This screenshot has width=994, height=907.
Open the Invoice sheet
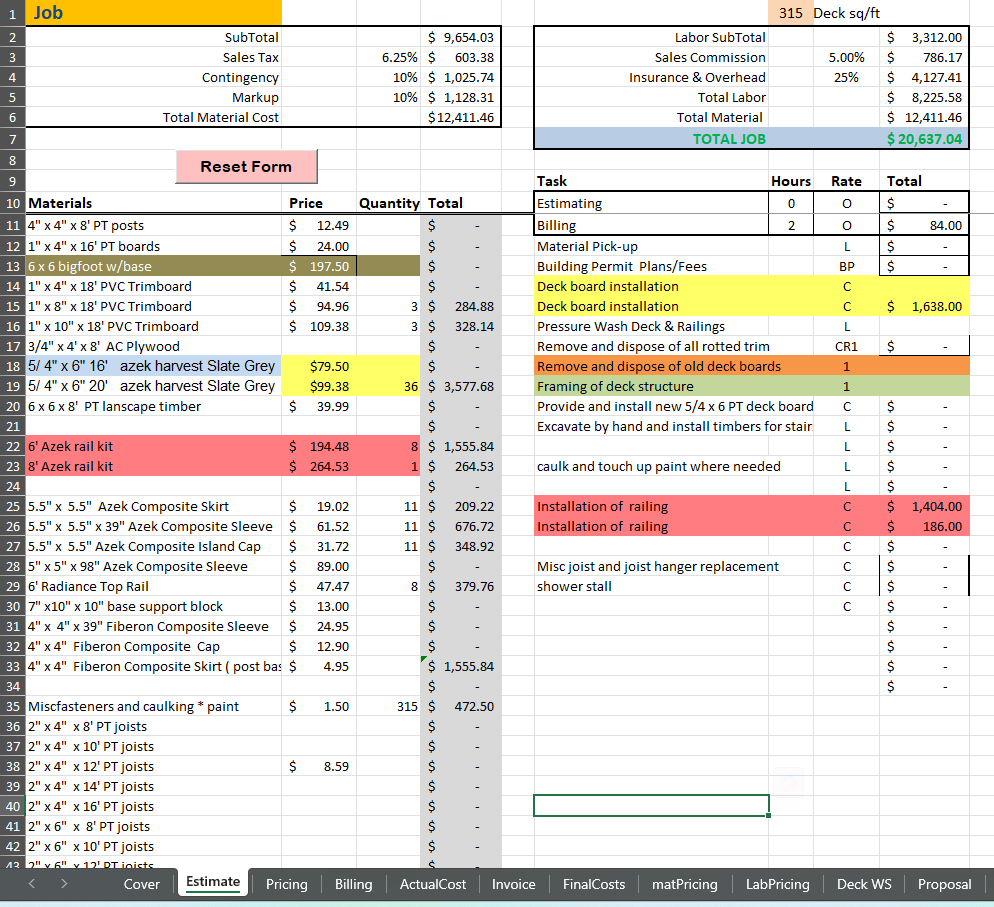tap(513, 884)
